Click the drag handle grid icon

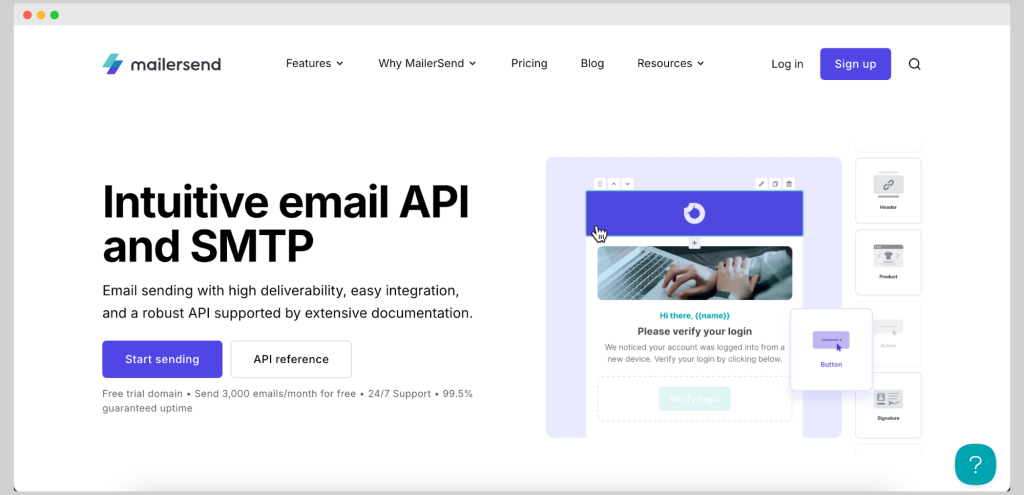click(x=600, y=184)
